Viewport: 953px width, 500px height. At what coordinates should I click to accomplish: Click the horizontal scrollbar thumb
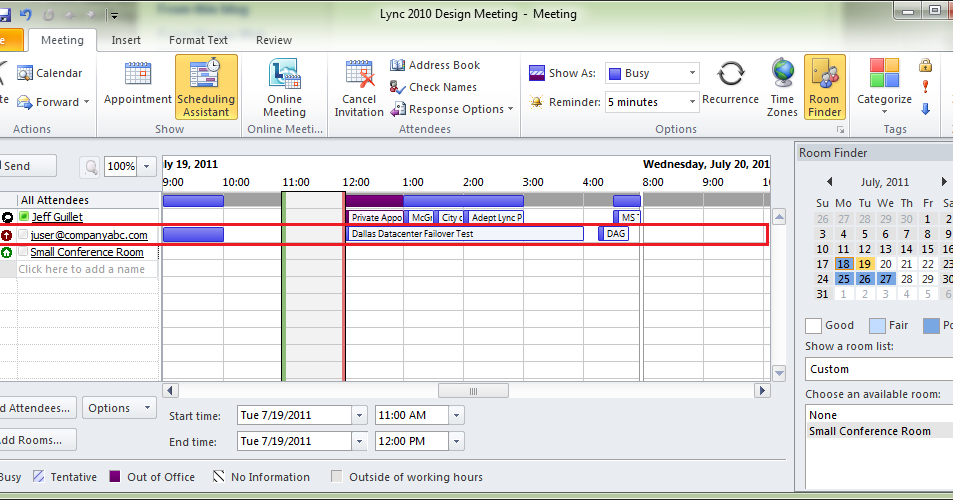point(473,391)
